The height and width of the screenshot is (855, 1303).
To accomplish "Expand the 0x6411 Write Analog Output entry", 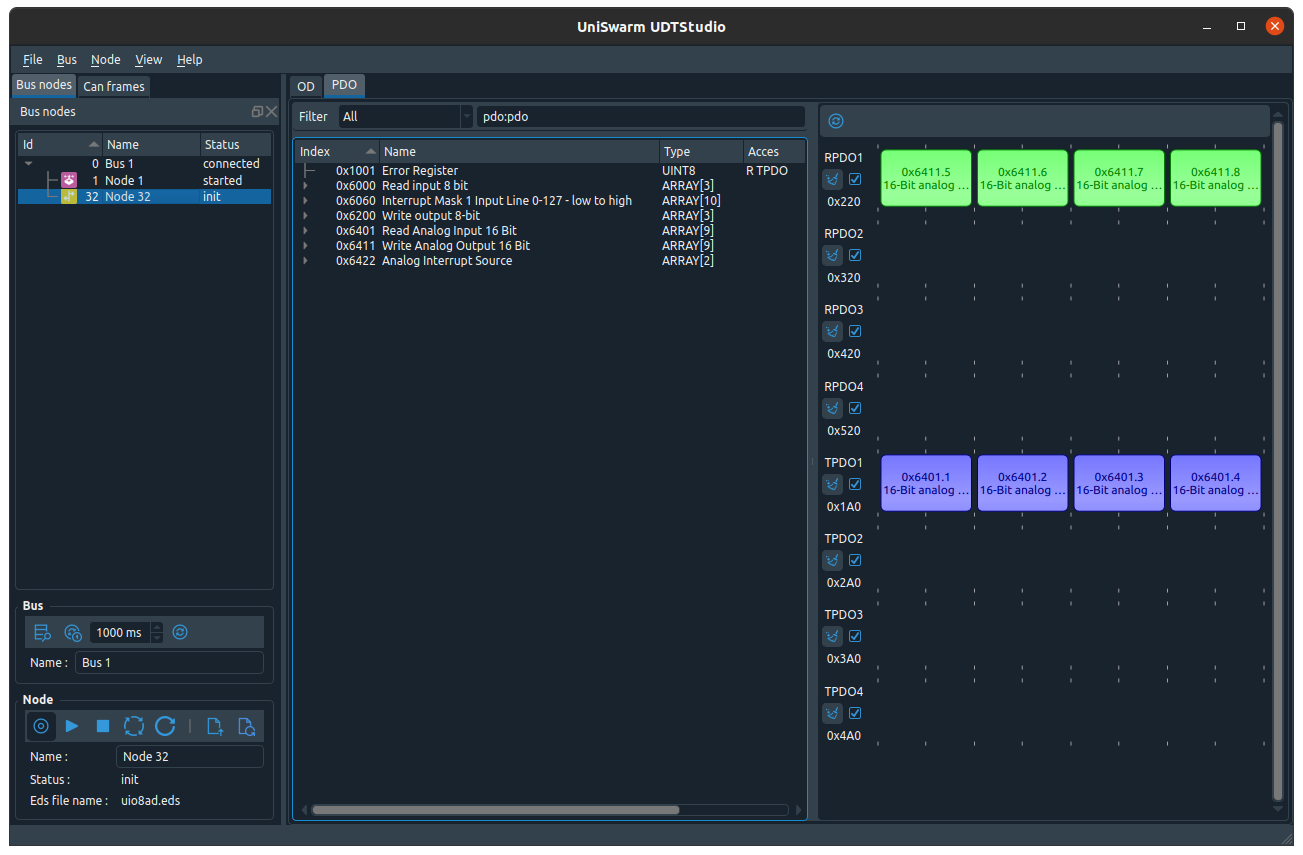I will click(x=305, y=246).
